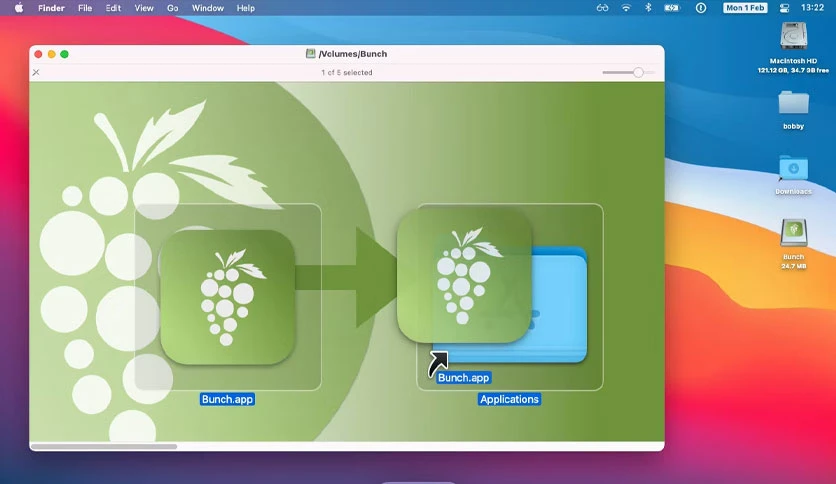836x484 pixels.
Task: Click the glasses icon in menu bar
Action: [x=602, y=8]
